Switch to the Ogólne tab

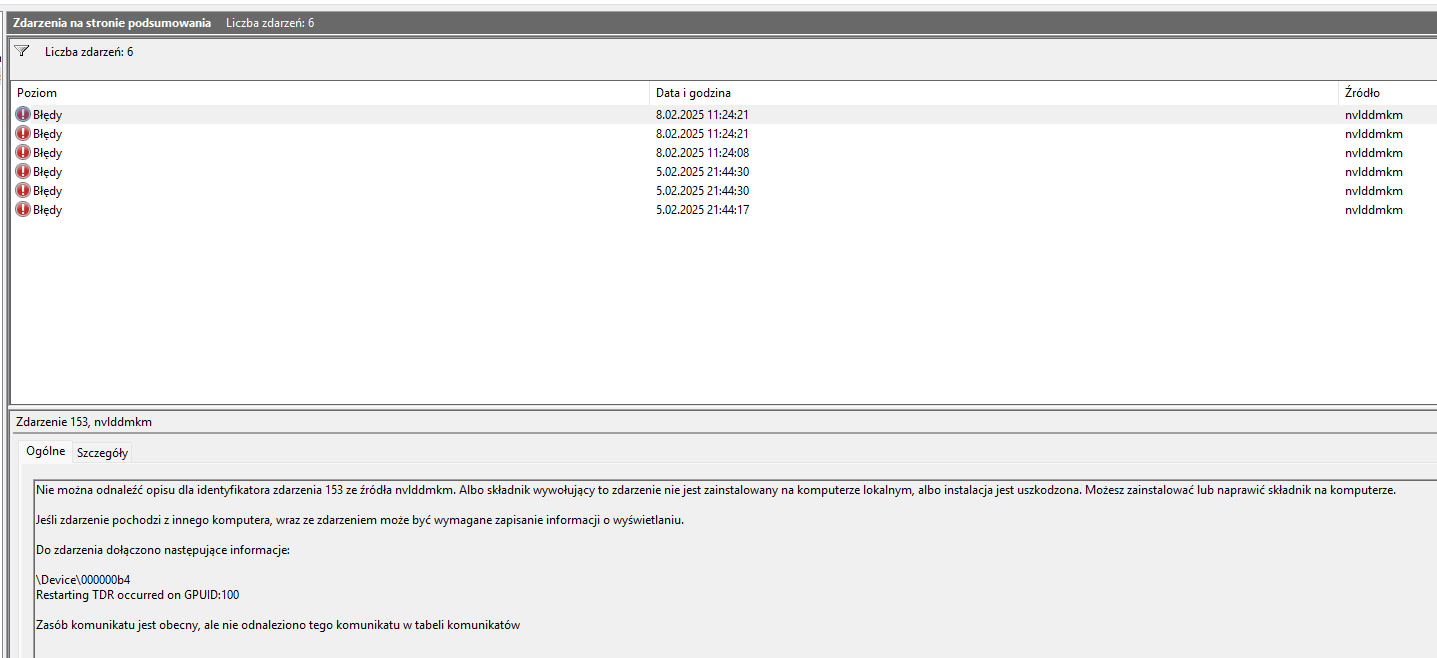[46, 451]
